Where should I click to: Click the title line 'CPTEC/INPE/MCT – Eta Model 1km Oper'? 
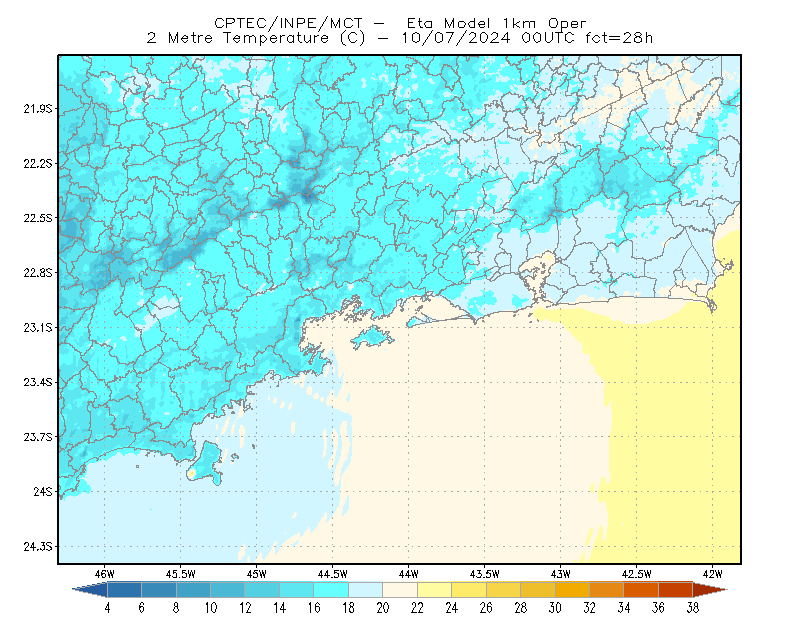point(400,23)
